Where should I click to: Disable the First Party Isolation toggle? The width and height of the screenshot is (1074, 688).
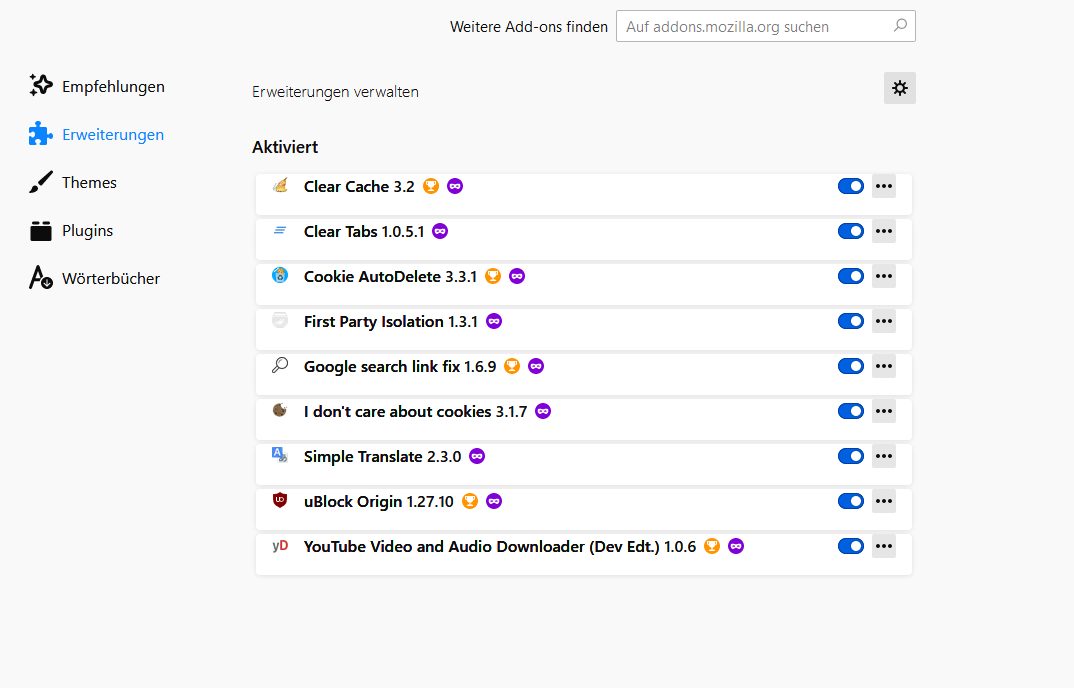[x=851, y=321]
